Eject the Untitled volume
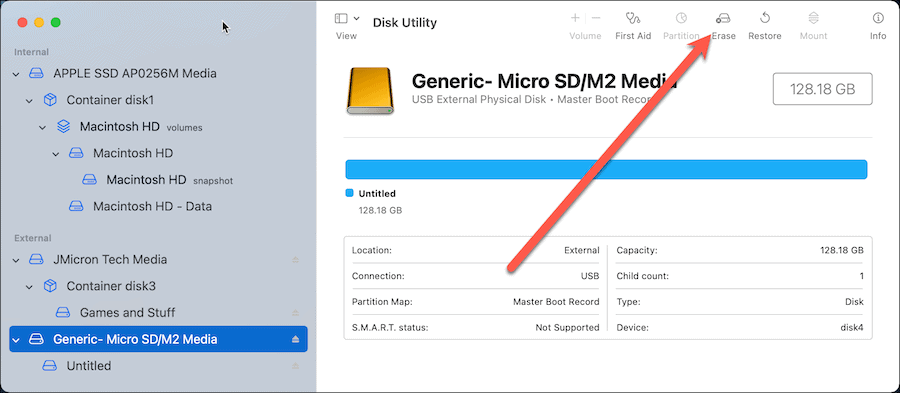 [296, 366]
